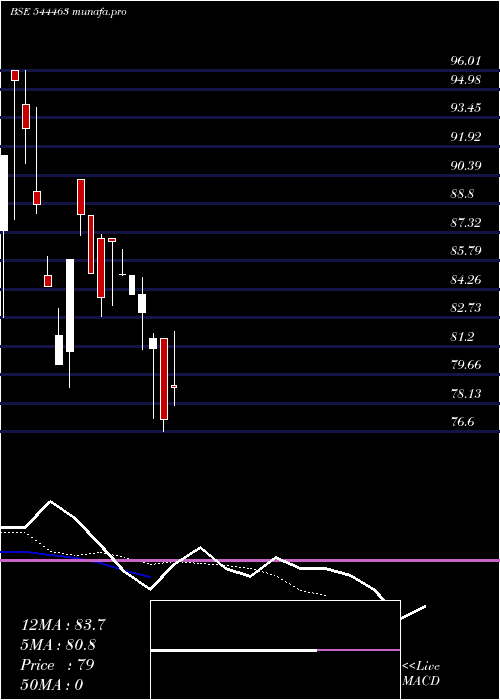Click the red candle at the 96.01 high
The width and height of the screenshot is (500, 700).
(x=15, y=75)
